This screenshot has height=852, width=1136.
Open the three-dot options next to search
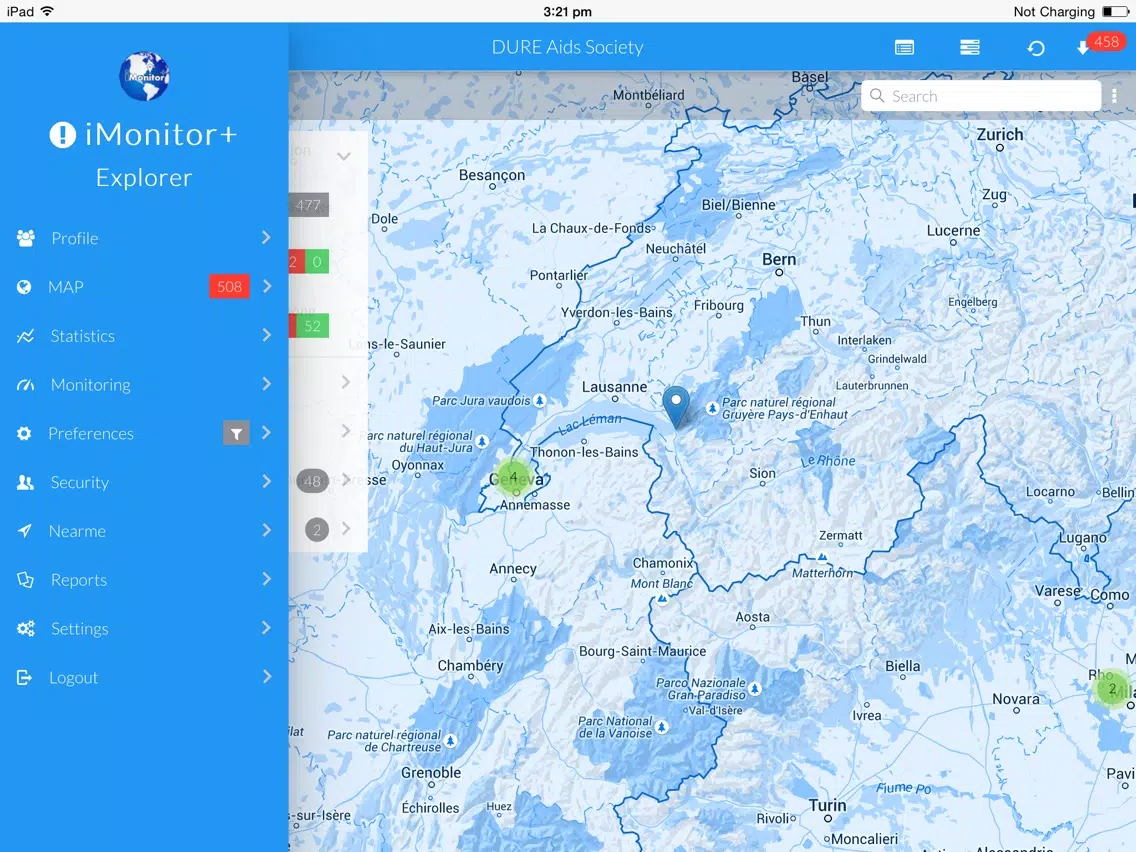pos(1114,96)
